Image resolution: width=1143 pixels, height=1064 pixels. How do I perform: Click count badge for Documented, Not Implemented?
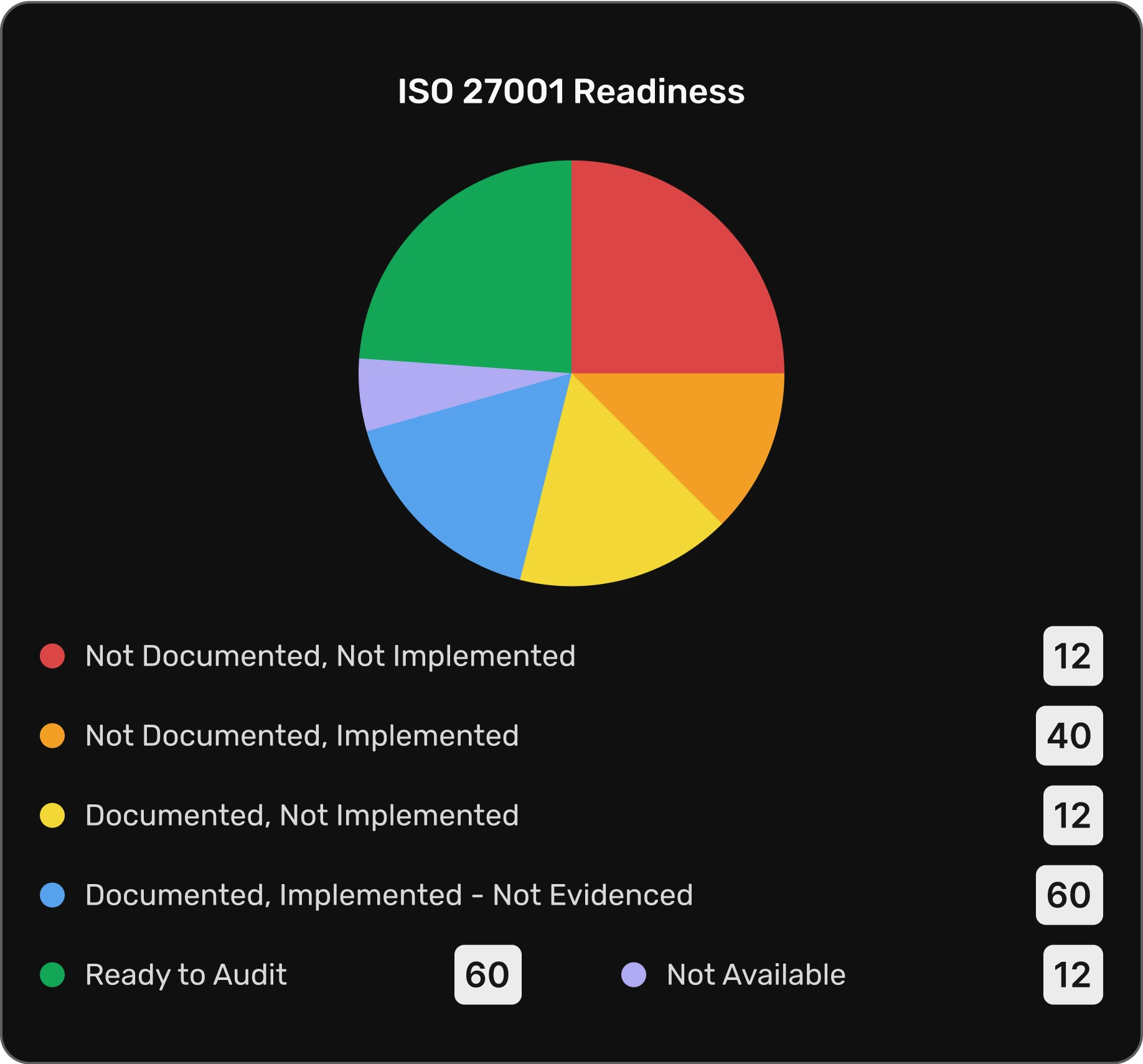click(1073, 816)
